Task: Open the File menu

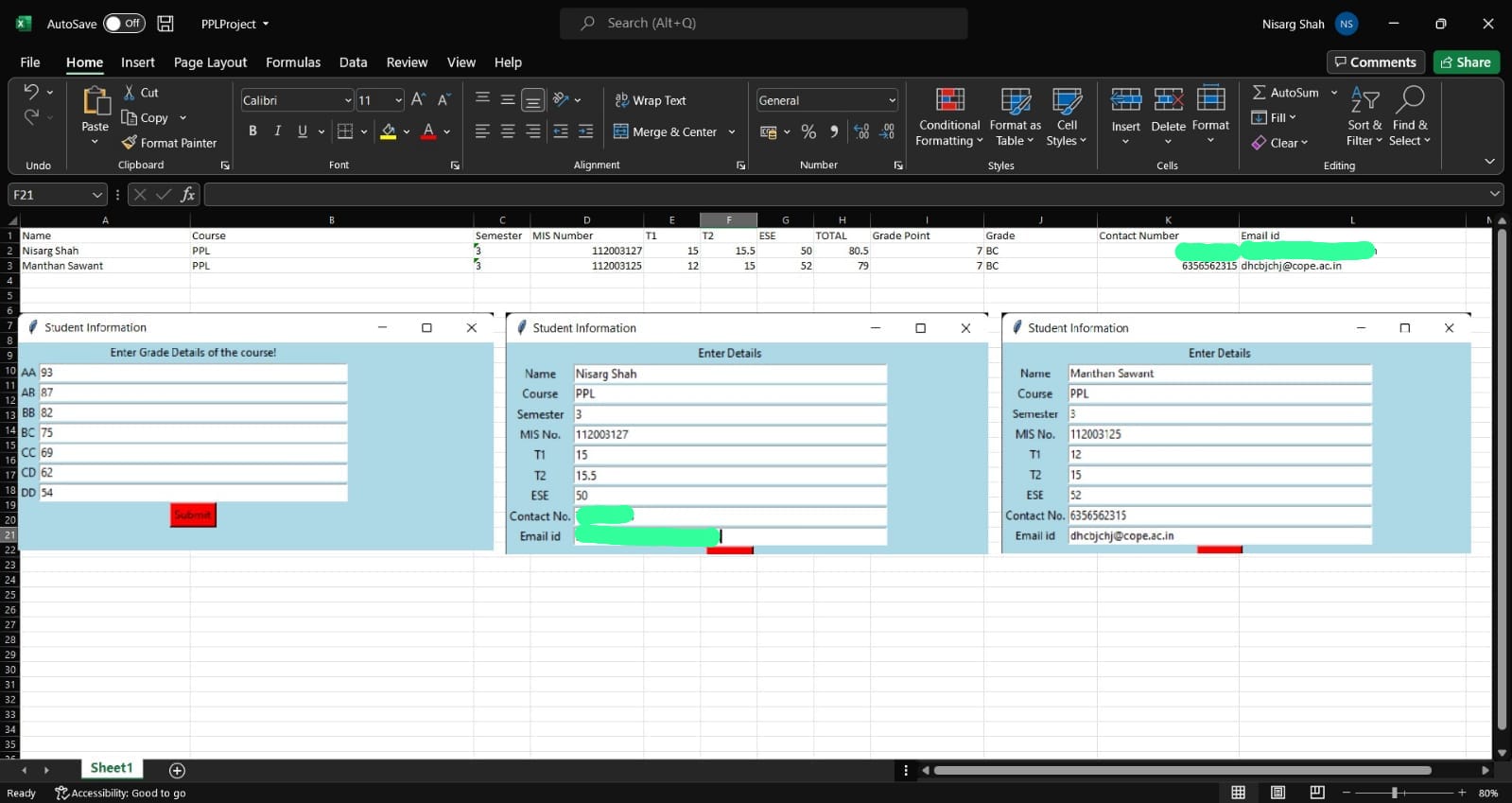Action: 30,62
